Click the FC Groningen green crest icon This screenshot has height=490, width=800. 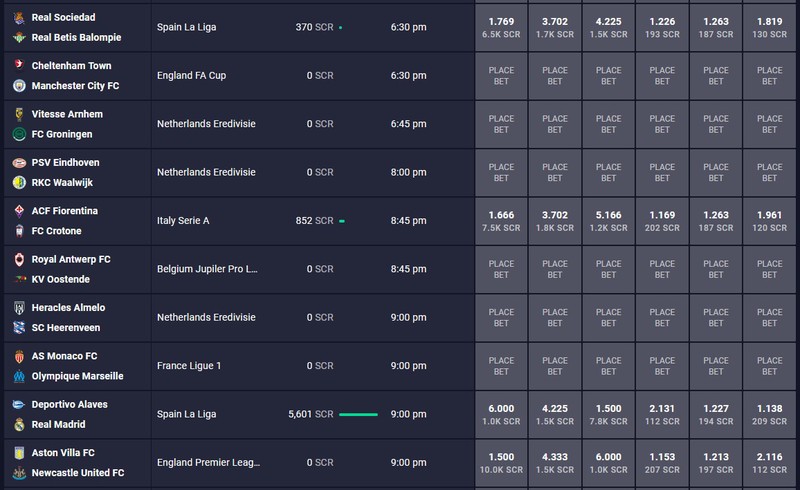coord(19,134)
